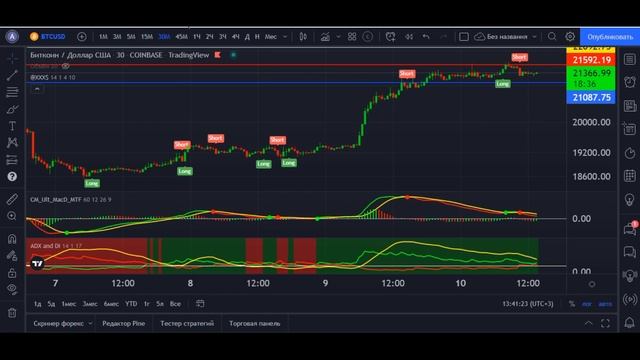This screenshot has height=360, width=640.
Task: Select the active 30M timeframe
Action: (x=164, y=37)
